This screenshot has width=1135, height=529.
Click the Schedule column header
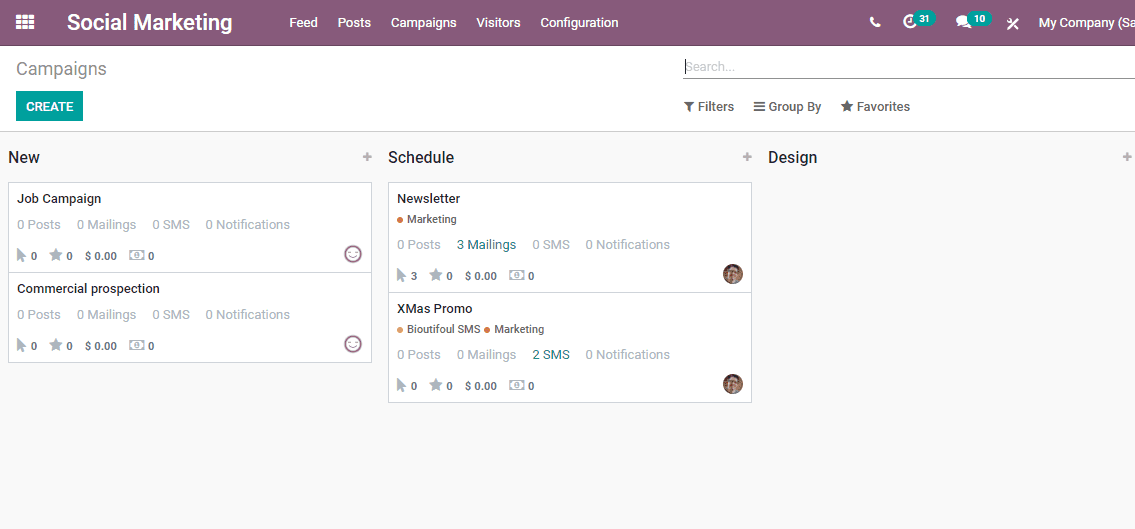(421, 157)
